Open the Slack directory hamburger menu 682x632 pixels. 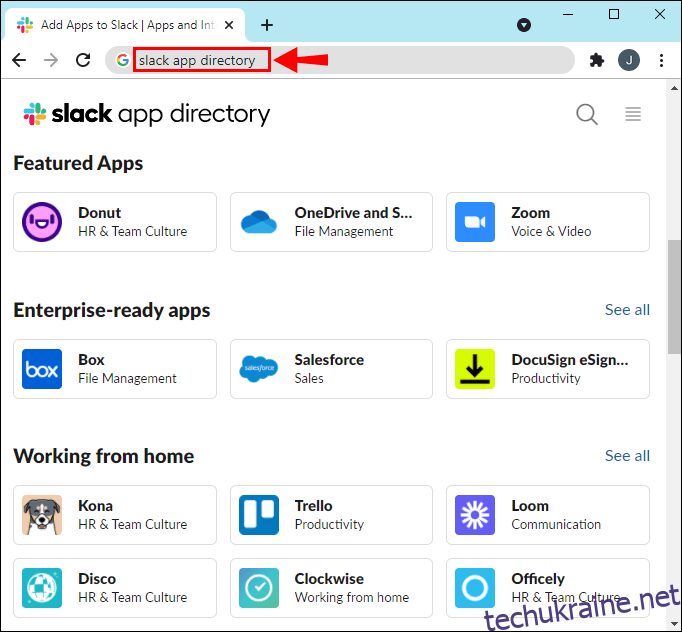click(x=633, y=114)
